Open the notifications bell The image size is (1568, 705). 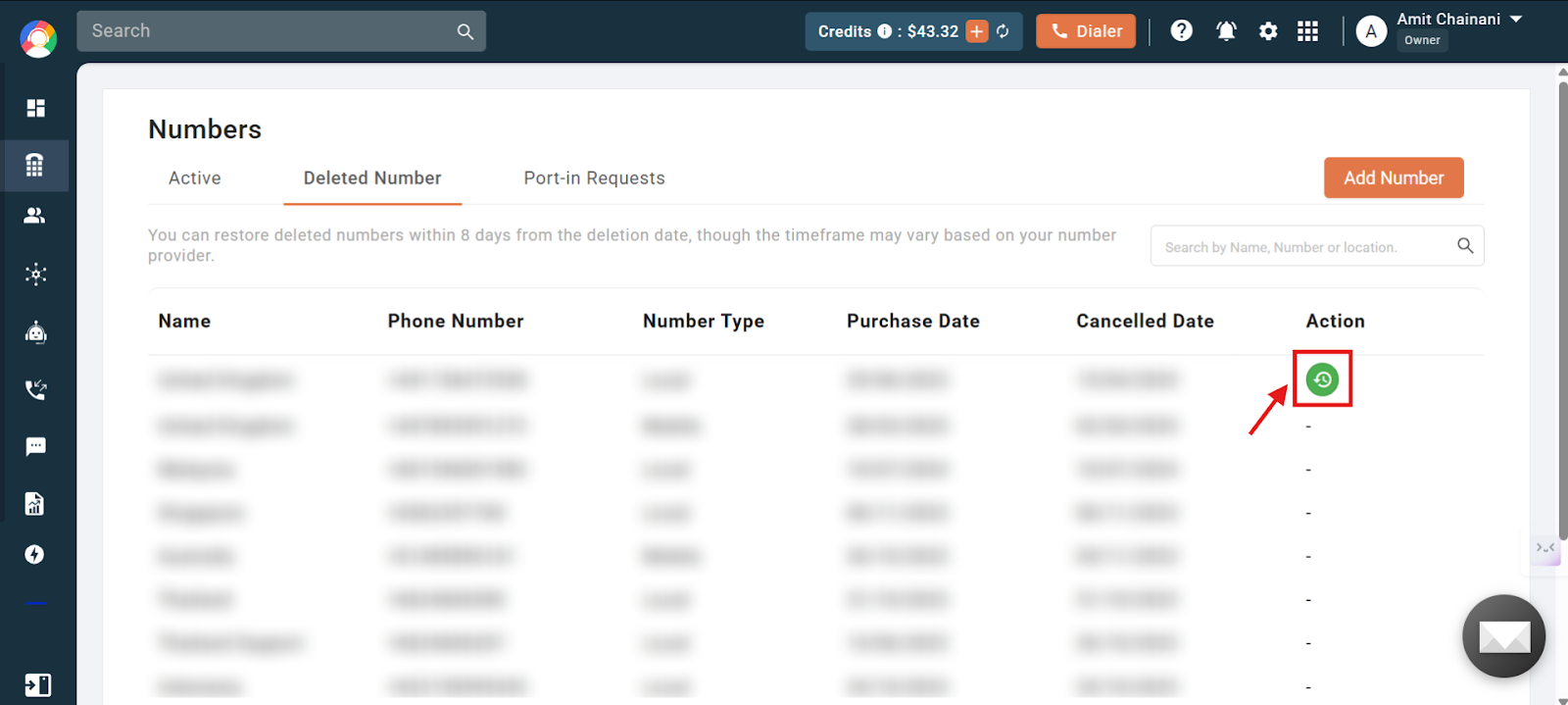click(x=1226, y=31)
